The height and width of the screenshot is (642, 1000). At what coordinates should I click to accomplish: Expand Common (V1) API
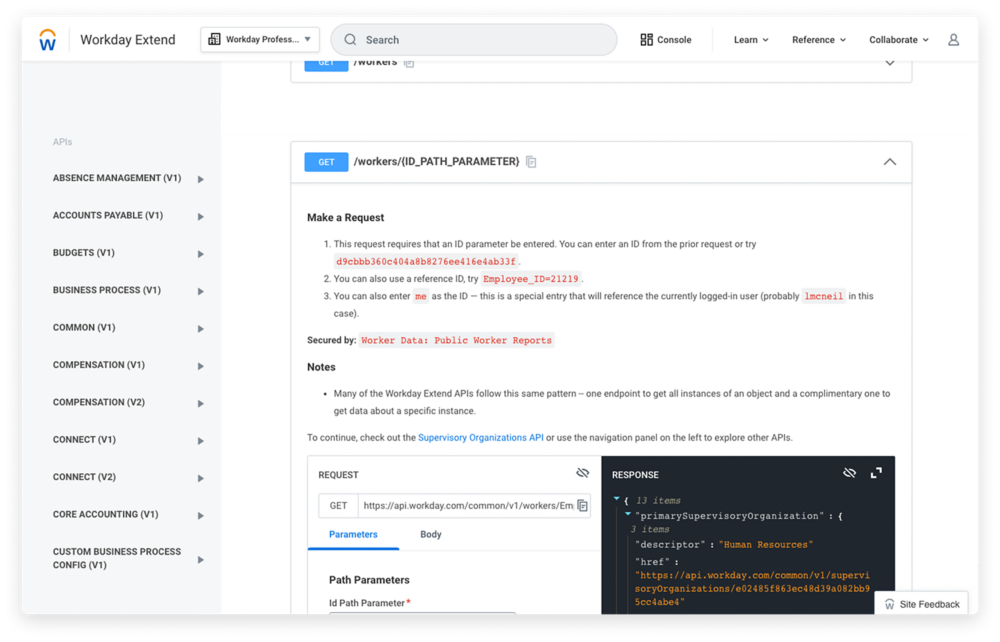201,329
